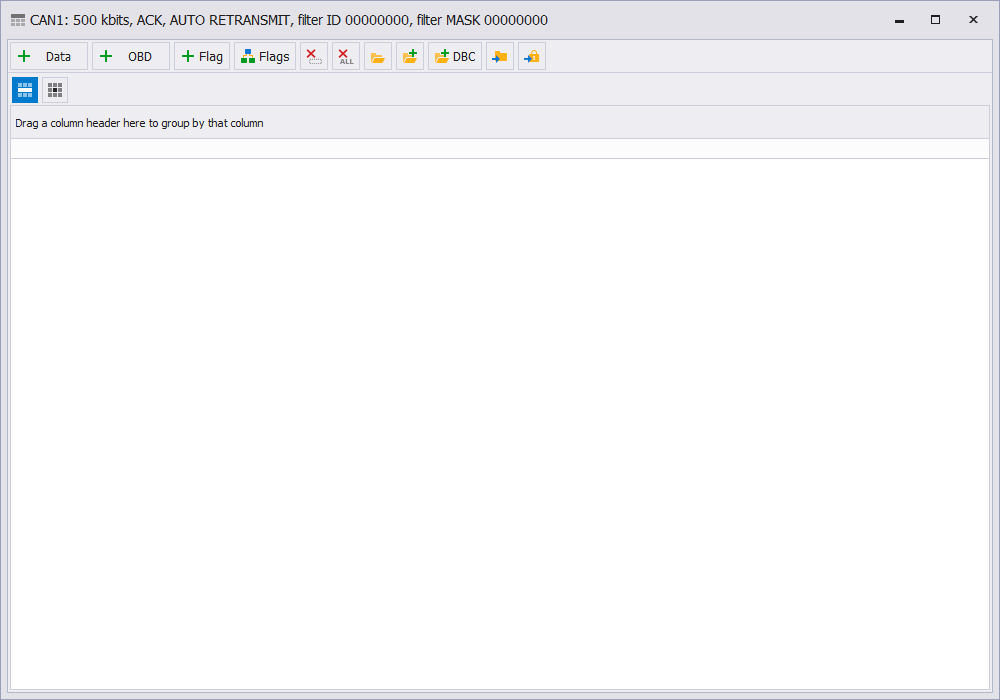Add a single Flag item

202,57
